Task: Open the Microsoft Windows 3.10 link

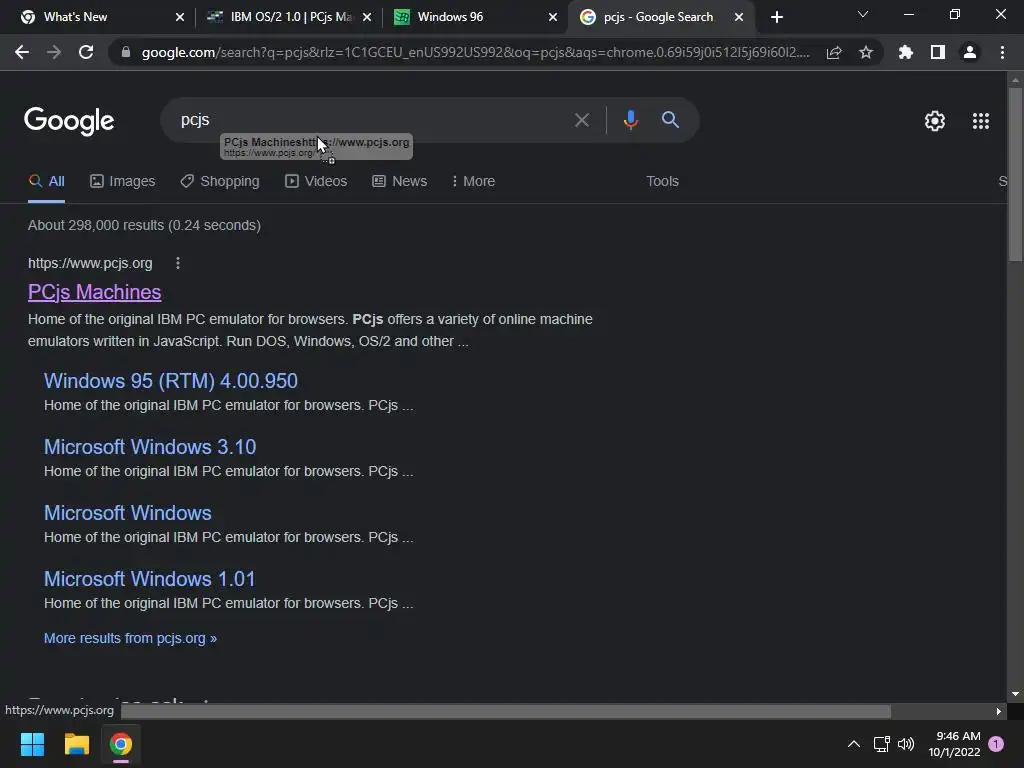Action: (150, 447)
